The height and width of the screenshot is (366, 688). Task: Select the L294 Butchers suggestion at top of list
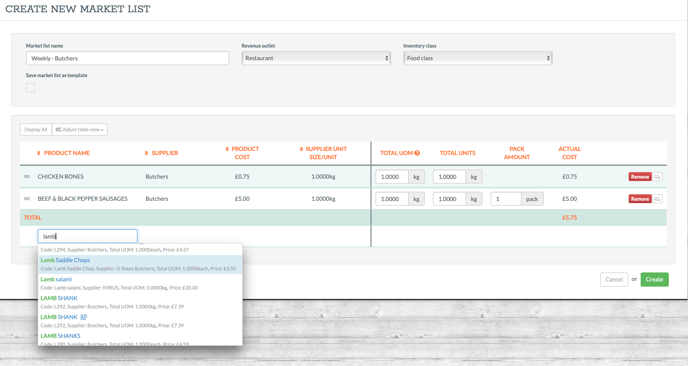(x=140, y=250)
